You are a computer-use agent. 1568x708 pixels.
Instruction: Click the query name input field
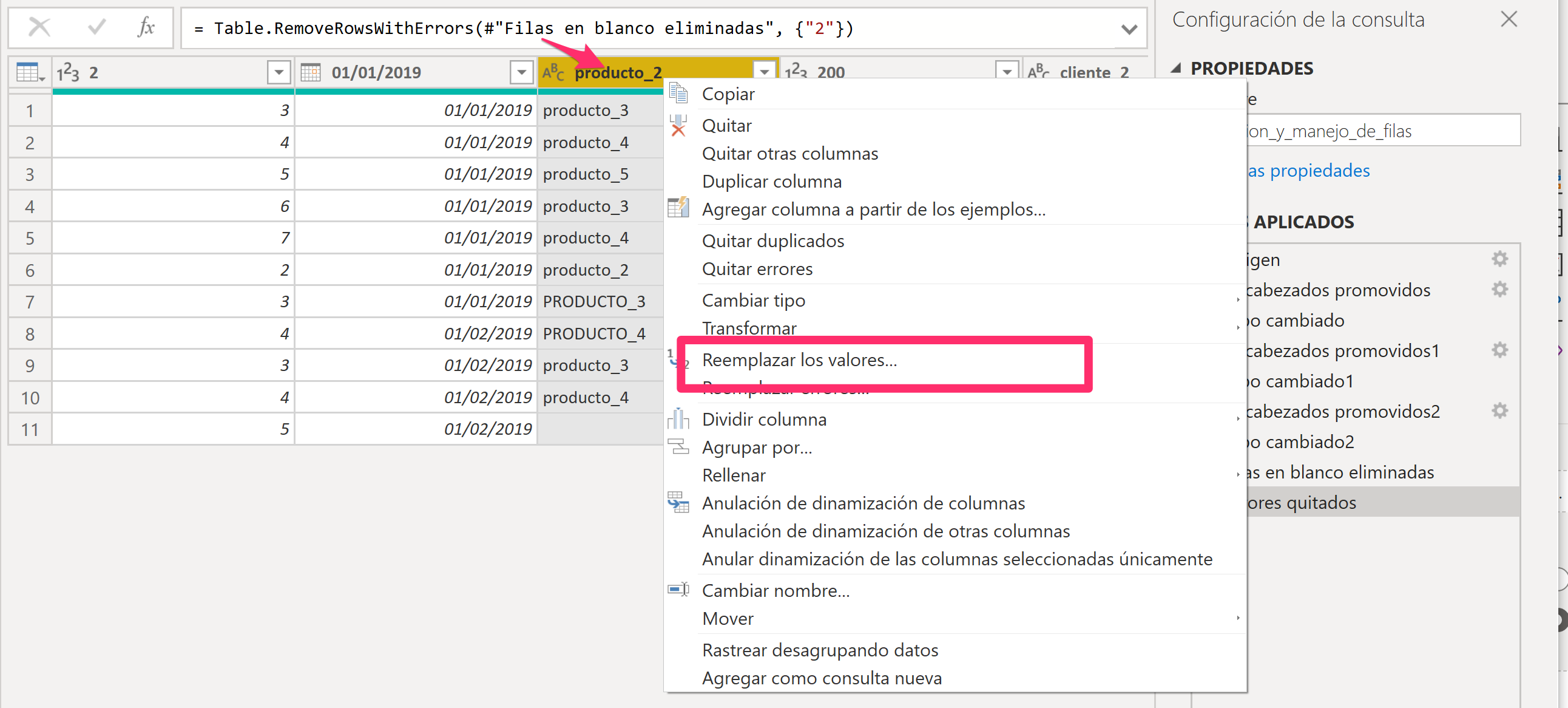(1383, 131)
